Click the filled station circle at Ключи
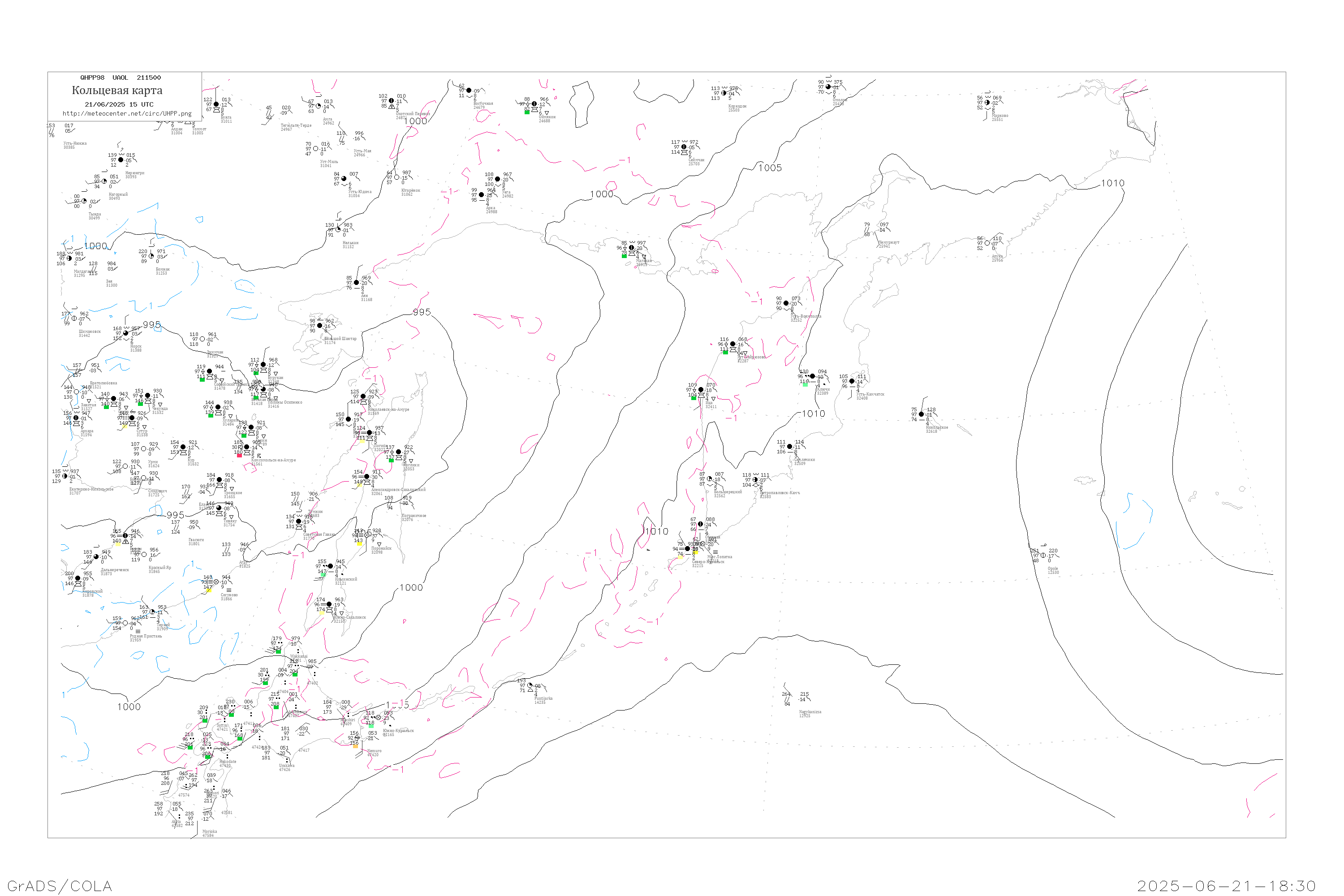The height and width of the screenshot is (896, 1344). (812, 377)
